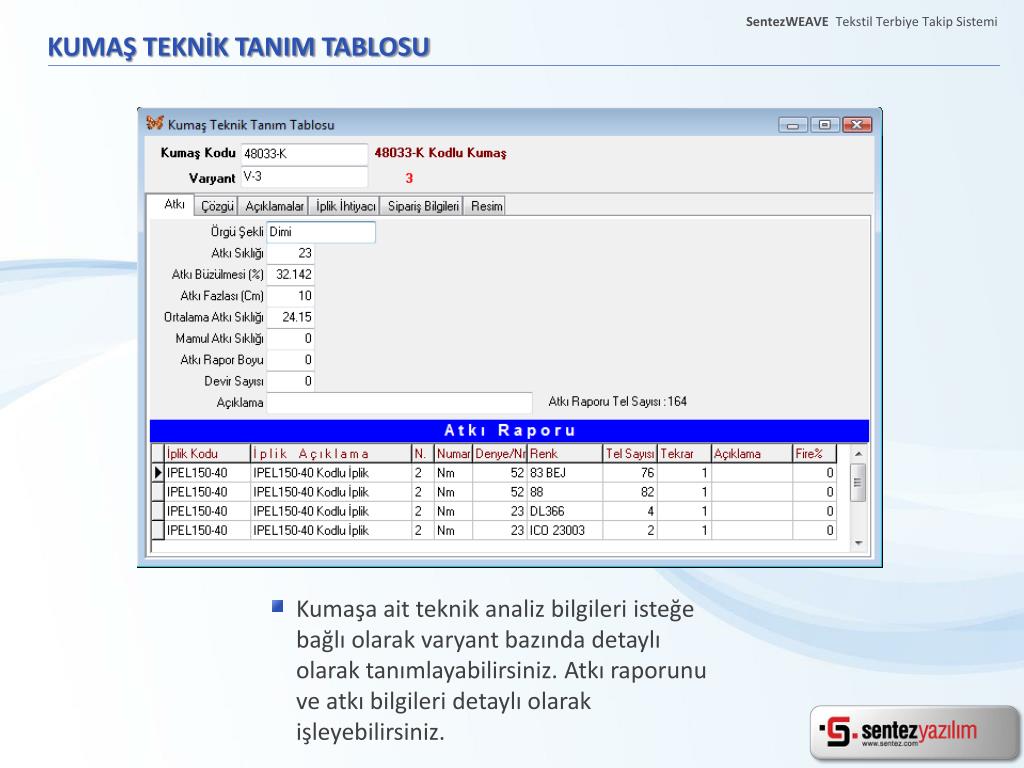Image resolution: width=1024 pixels, height=768 pixels.
Task: Click the row selector of the DL366 row
Action: point(157,511)
